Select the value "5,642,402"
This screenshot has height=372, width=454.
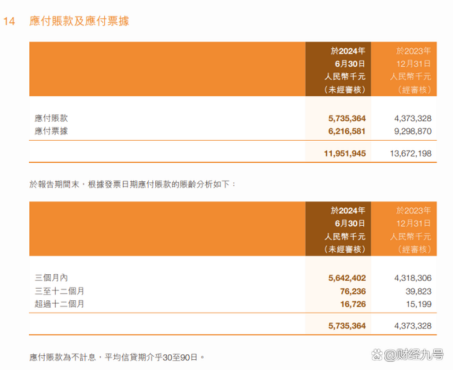(347, 278)
